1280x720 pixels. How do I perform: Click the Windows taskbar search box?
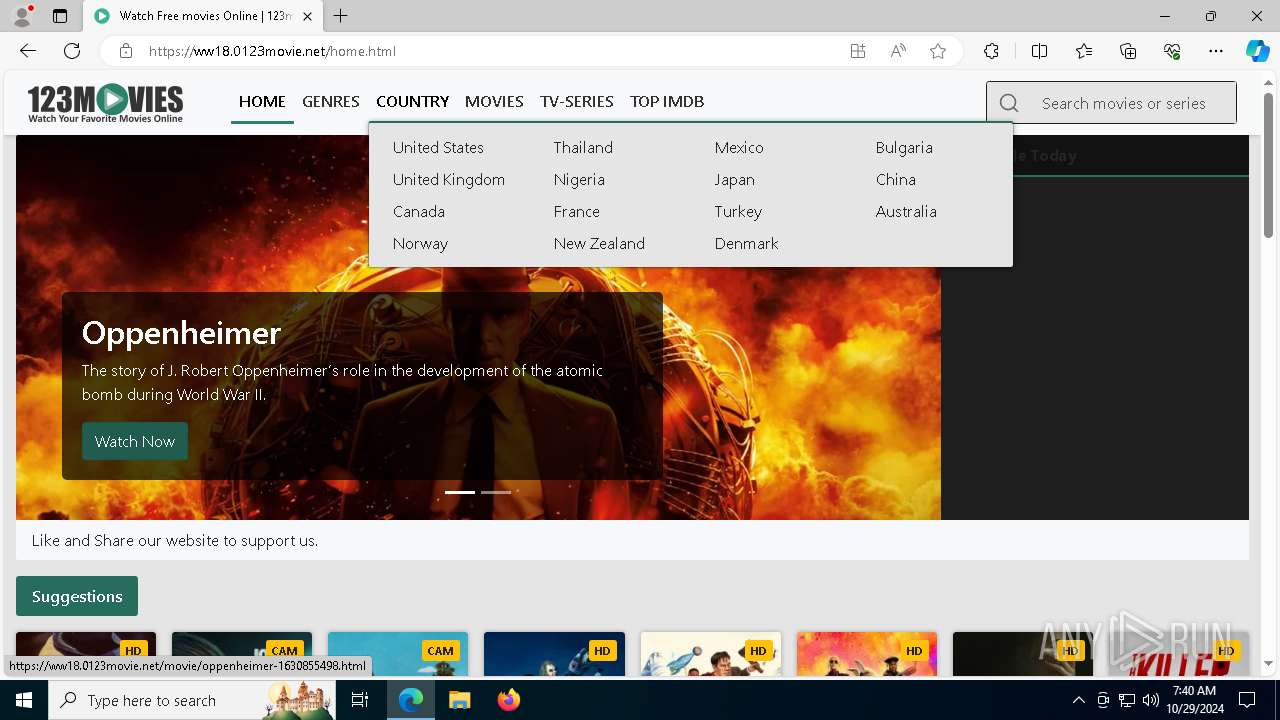(192, 700)
